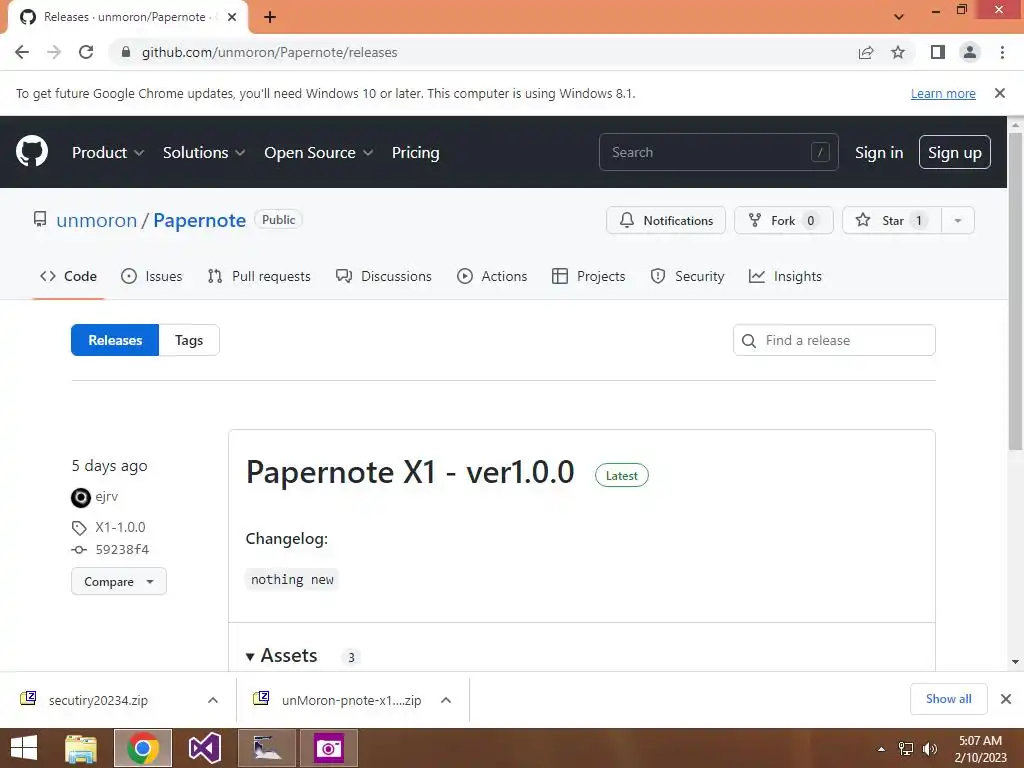Open unmoron user profile link

(x=97, y=221)
